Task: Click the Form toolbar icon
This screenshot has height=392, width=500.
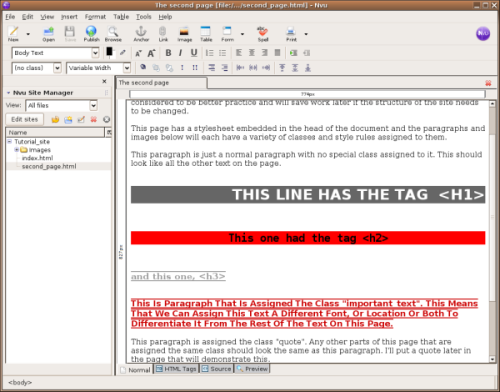Action: [x=227, y=33]
